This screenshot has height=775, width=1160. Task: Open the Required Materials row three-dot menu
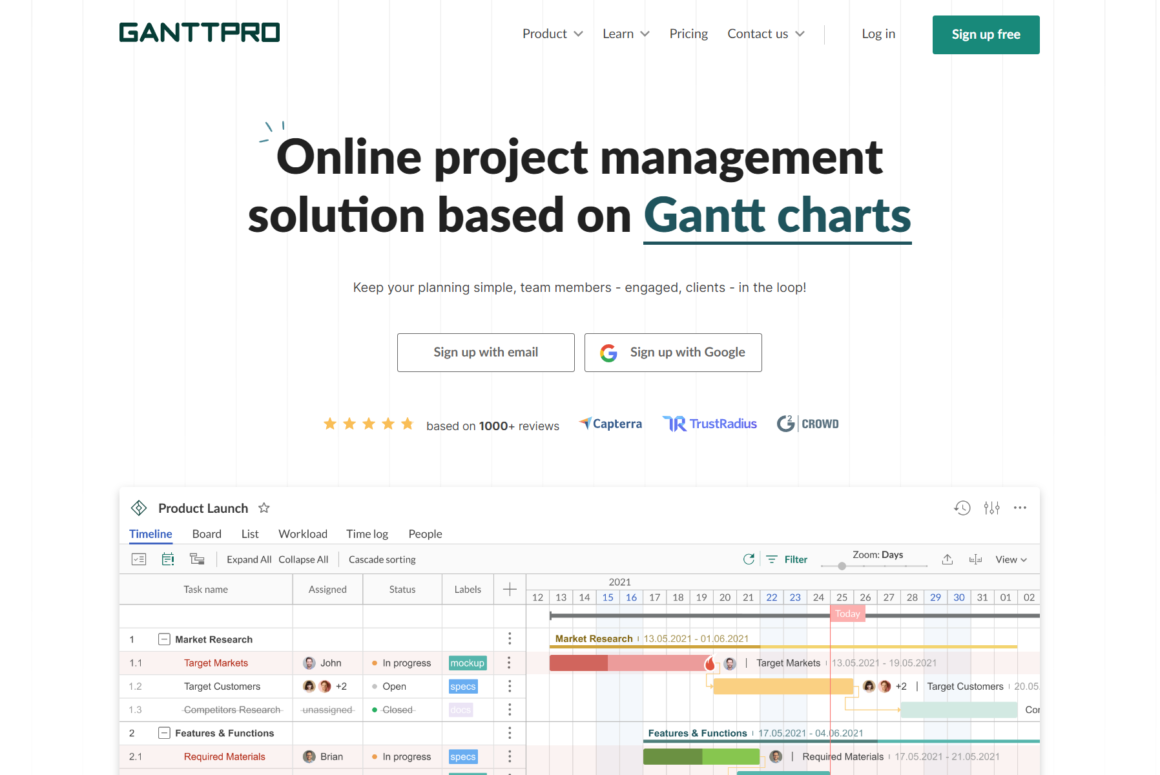click(x=510, y=757)
